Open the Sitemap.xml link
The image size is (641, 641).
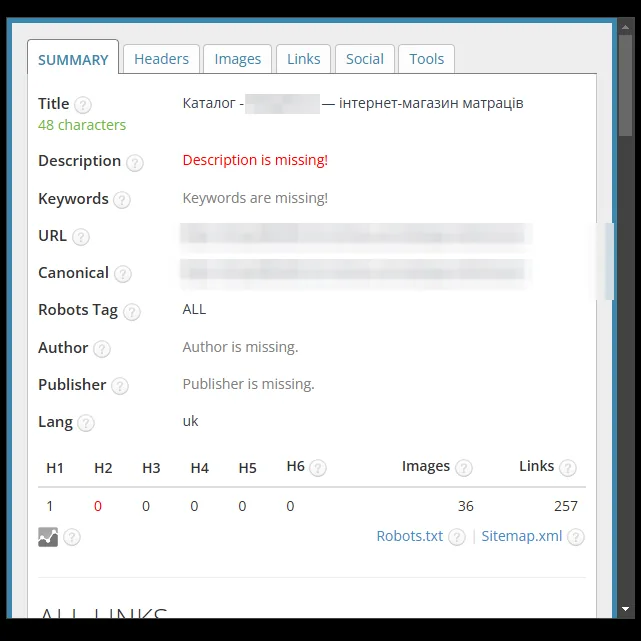[x=522, y=536]
